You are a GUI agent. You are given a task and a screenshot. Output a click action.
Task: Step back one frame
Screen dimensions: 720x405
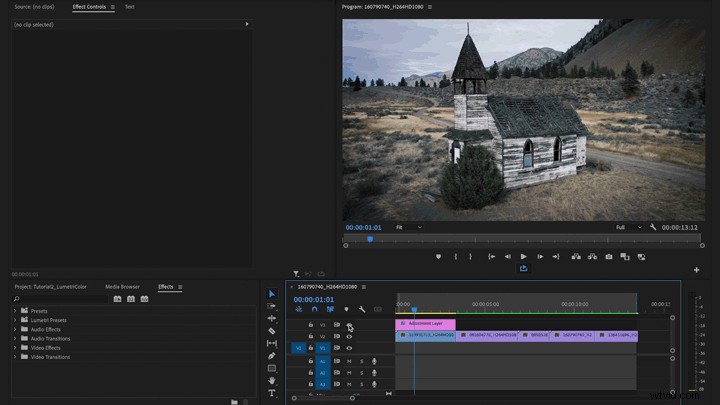(507, 257)
